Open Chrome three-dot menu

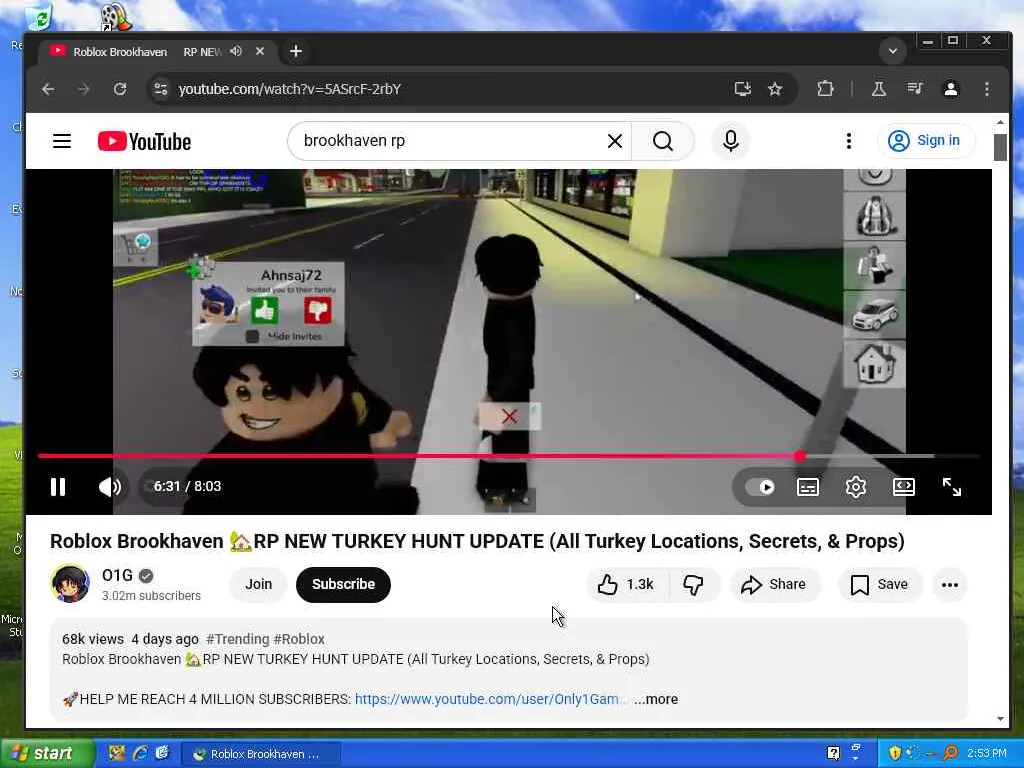pos(987,89)
